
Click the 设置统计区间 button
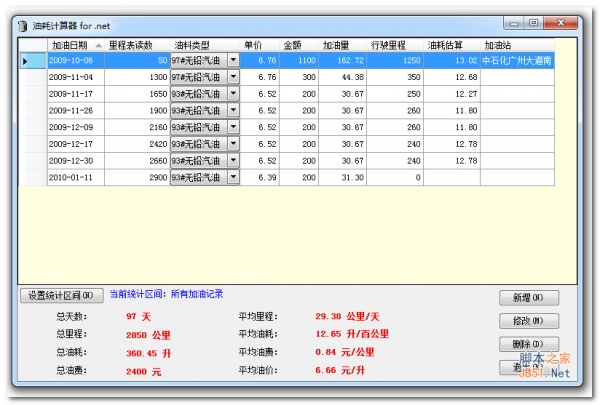click(x=61, y=295)
